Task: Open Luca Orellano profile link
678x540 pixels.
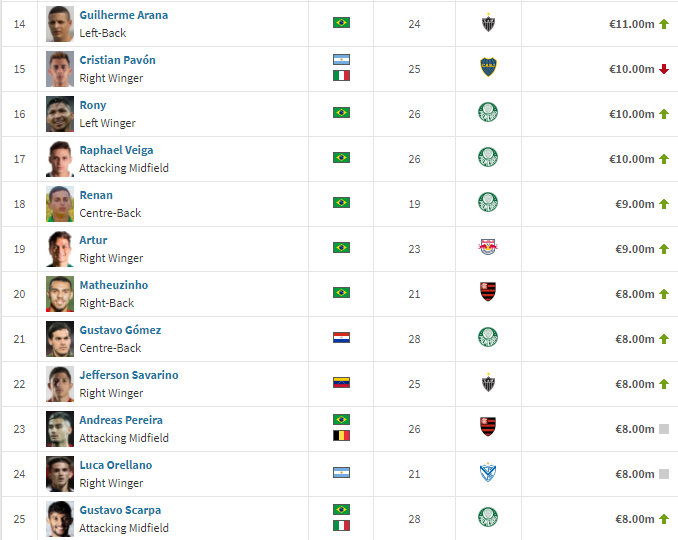Action: coord(116,465)
